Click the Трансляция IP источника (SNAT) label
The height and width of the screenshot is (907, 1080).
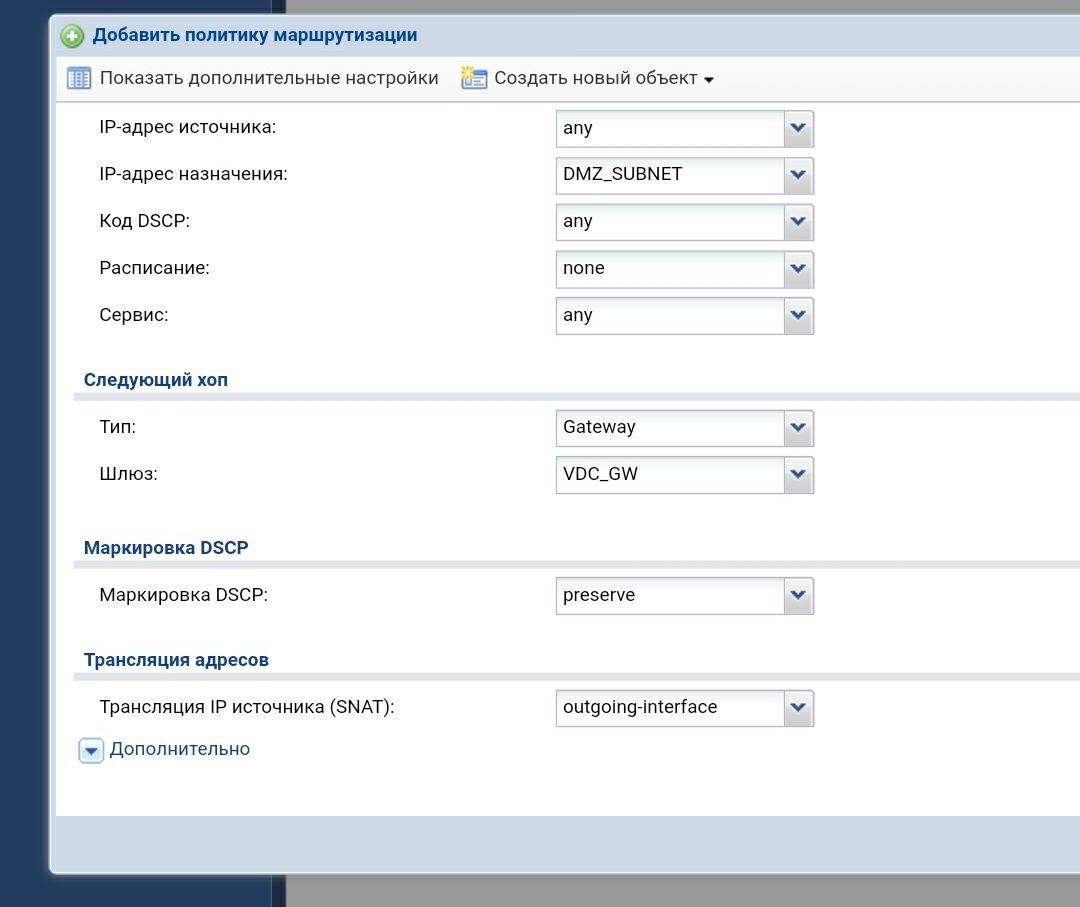247,707
